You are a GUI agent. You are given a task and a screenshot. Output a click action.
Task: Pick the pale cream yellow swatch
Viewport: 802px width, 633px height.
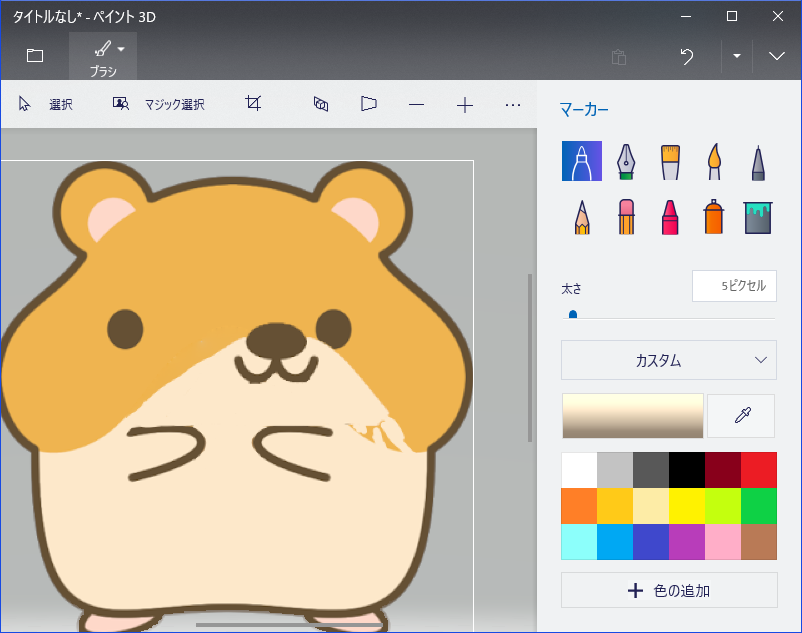coord(651,506)
